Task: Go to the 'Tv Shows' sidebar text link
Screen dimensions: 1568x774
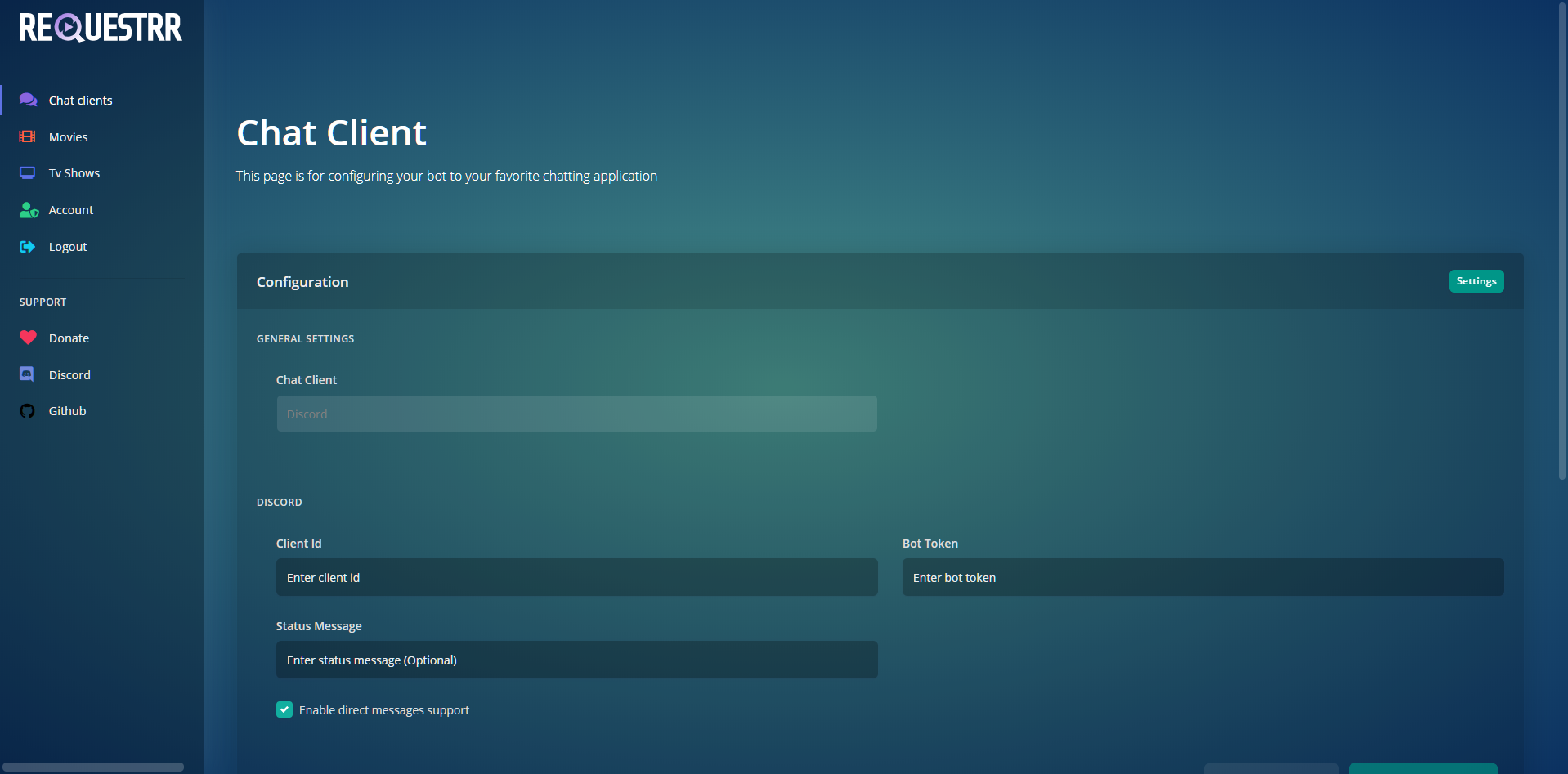Action: (x=74, y=173)
